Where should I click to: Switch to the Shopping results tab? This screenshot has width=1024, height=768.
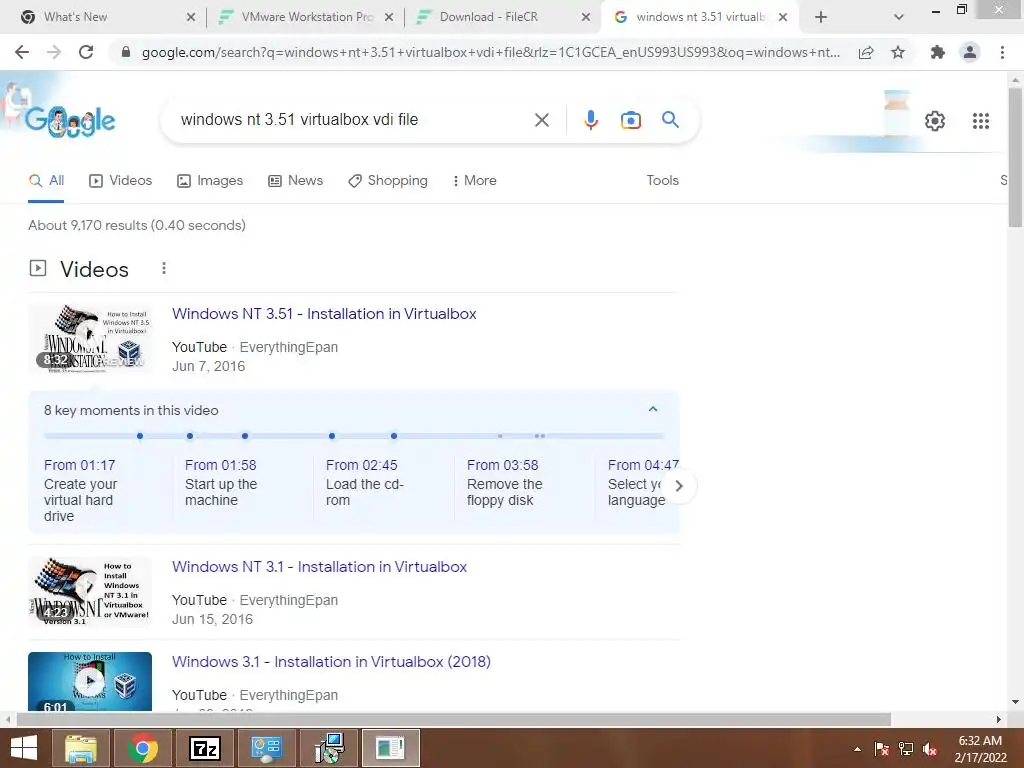point(388,180)
